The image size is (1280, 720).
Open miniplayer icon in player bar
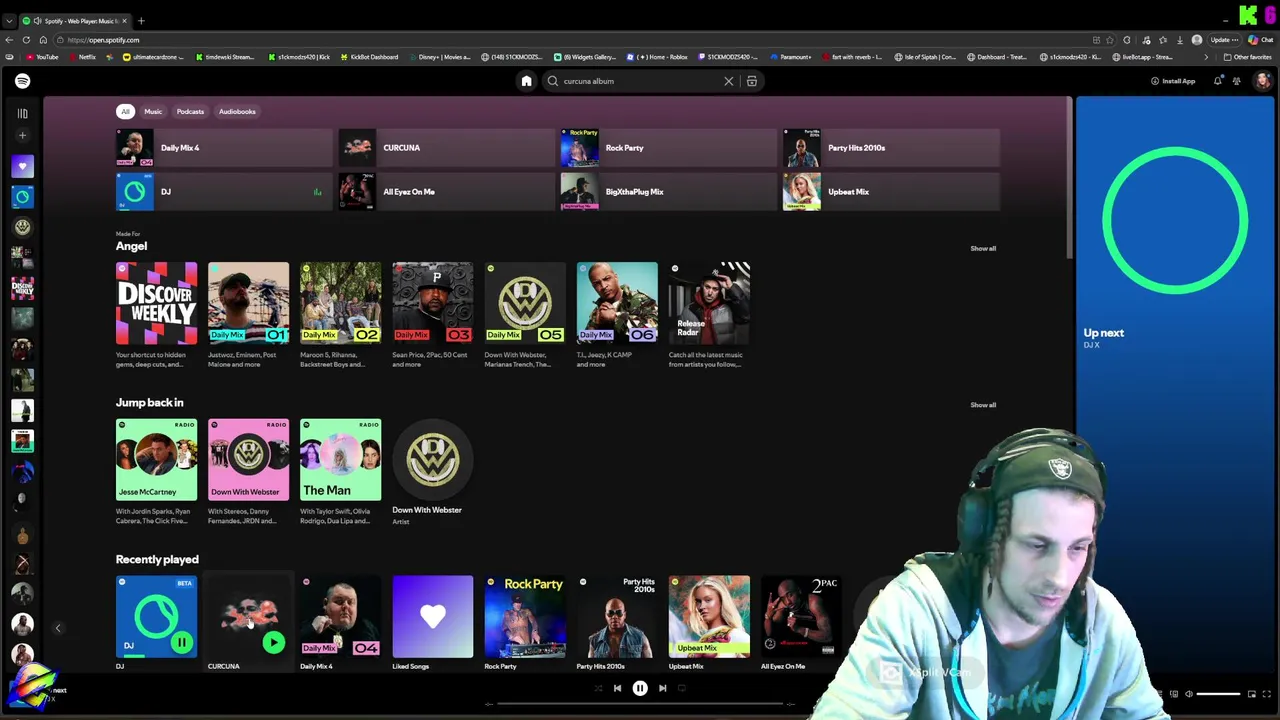tap(1251, 694)
